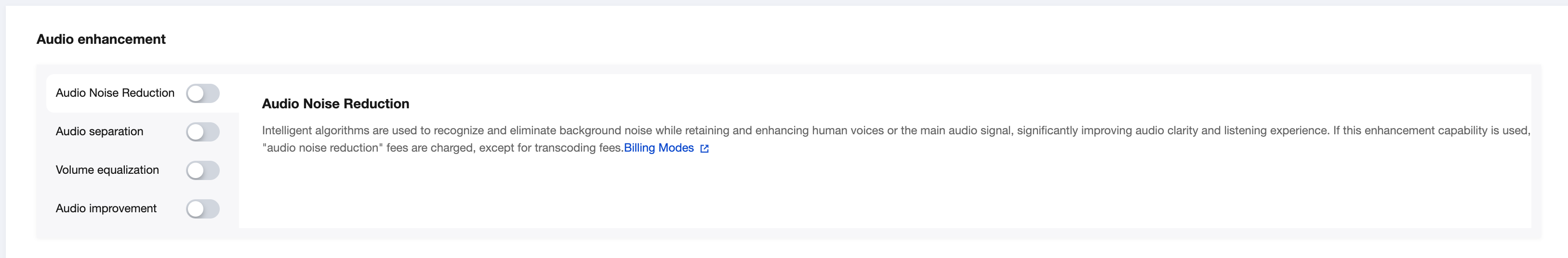This screenshot has height=258, width=1568.
Task: Show the Audio improvement tab
Action: coord(106,208)
